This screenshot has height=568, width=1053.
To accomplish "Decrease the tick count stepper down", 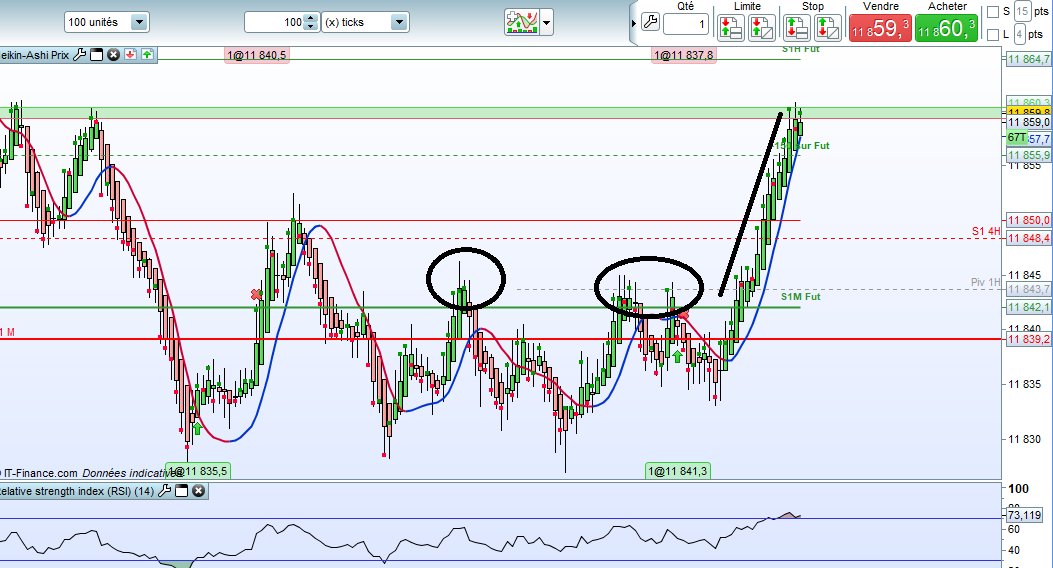I will pos(310,27).
